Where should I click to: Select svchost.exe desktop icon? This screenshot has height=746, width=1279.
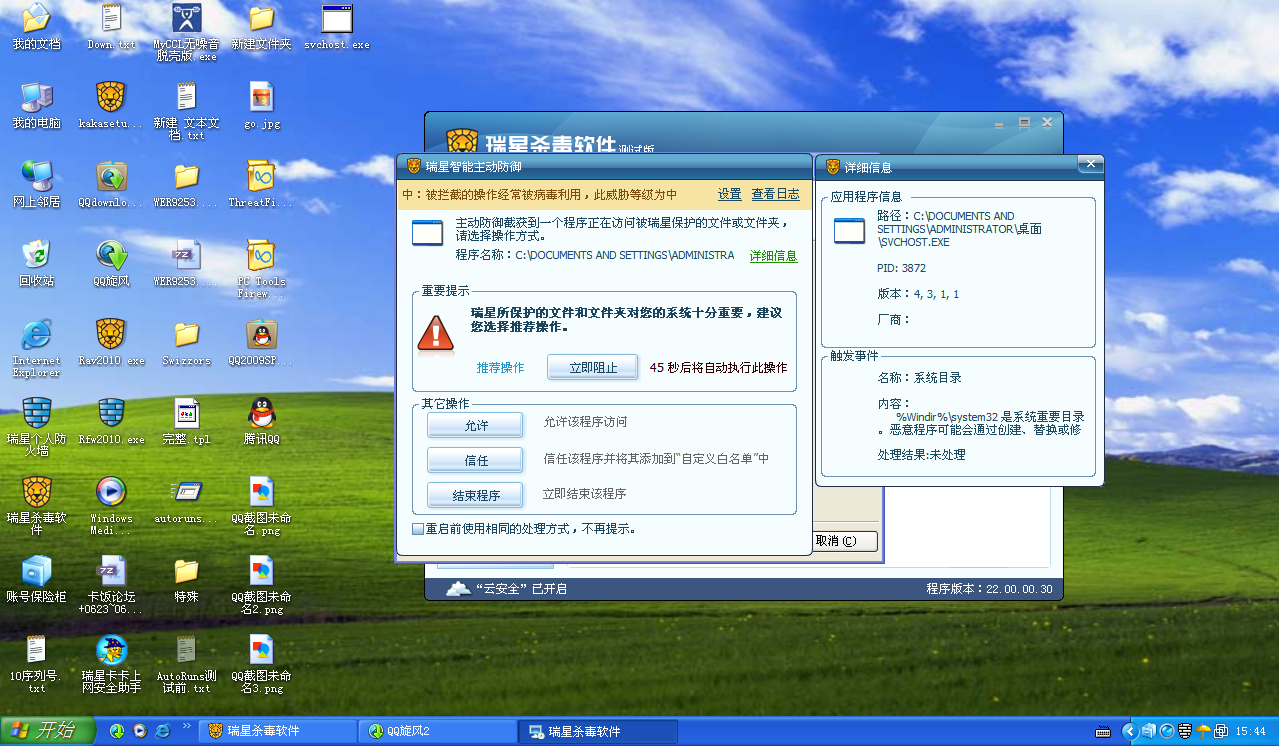pos(337,27)
